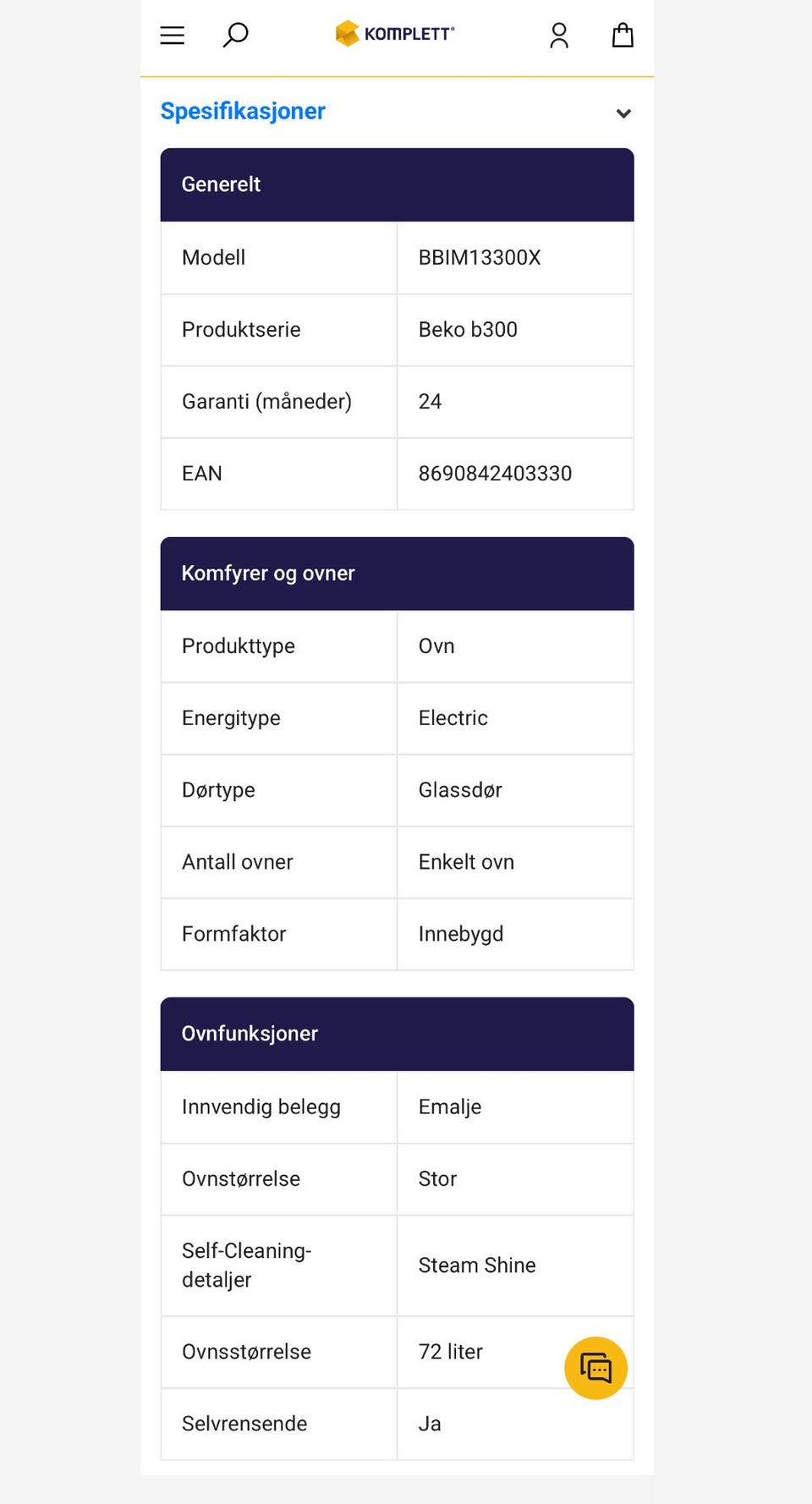Select the Steam Shine self-cleaning value
812x1504 pixels.
point(476,1265)
